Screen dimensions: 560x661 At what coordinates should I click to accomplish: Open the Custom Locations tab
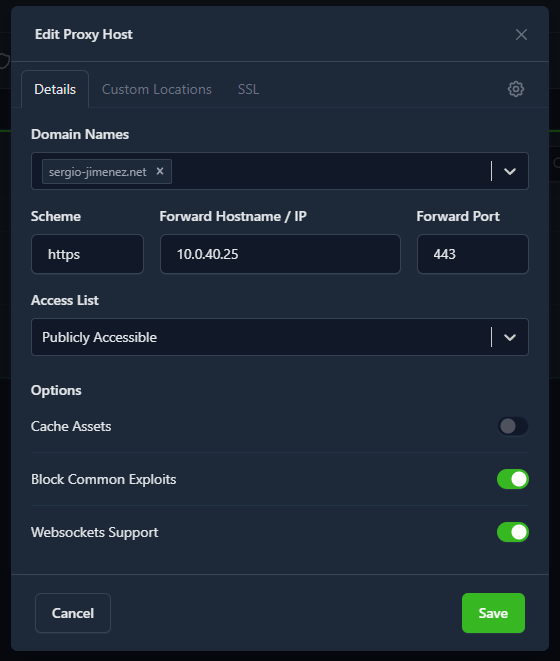point(157,89)
